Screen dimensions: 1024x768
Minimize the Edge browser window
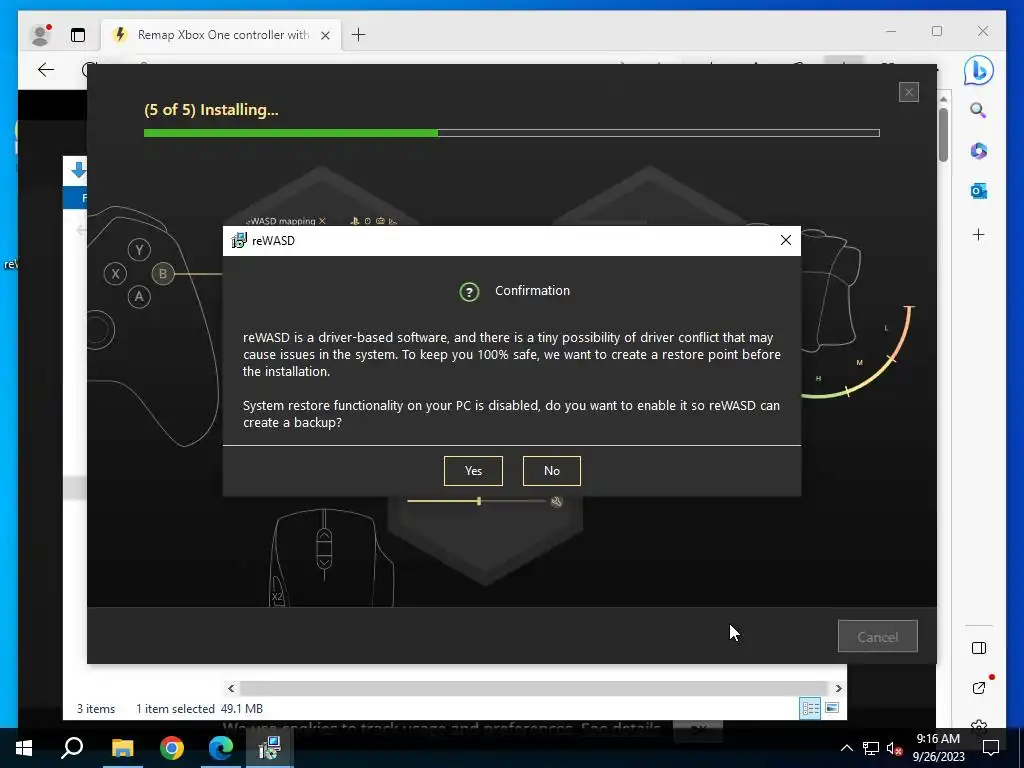point(891,31)
